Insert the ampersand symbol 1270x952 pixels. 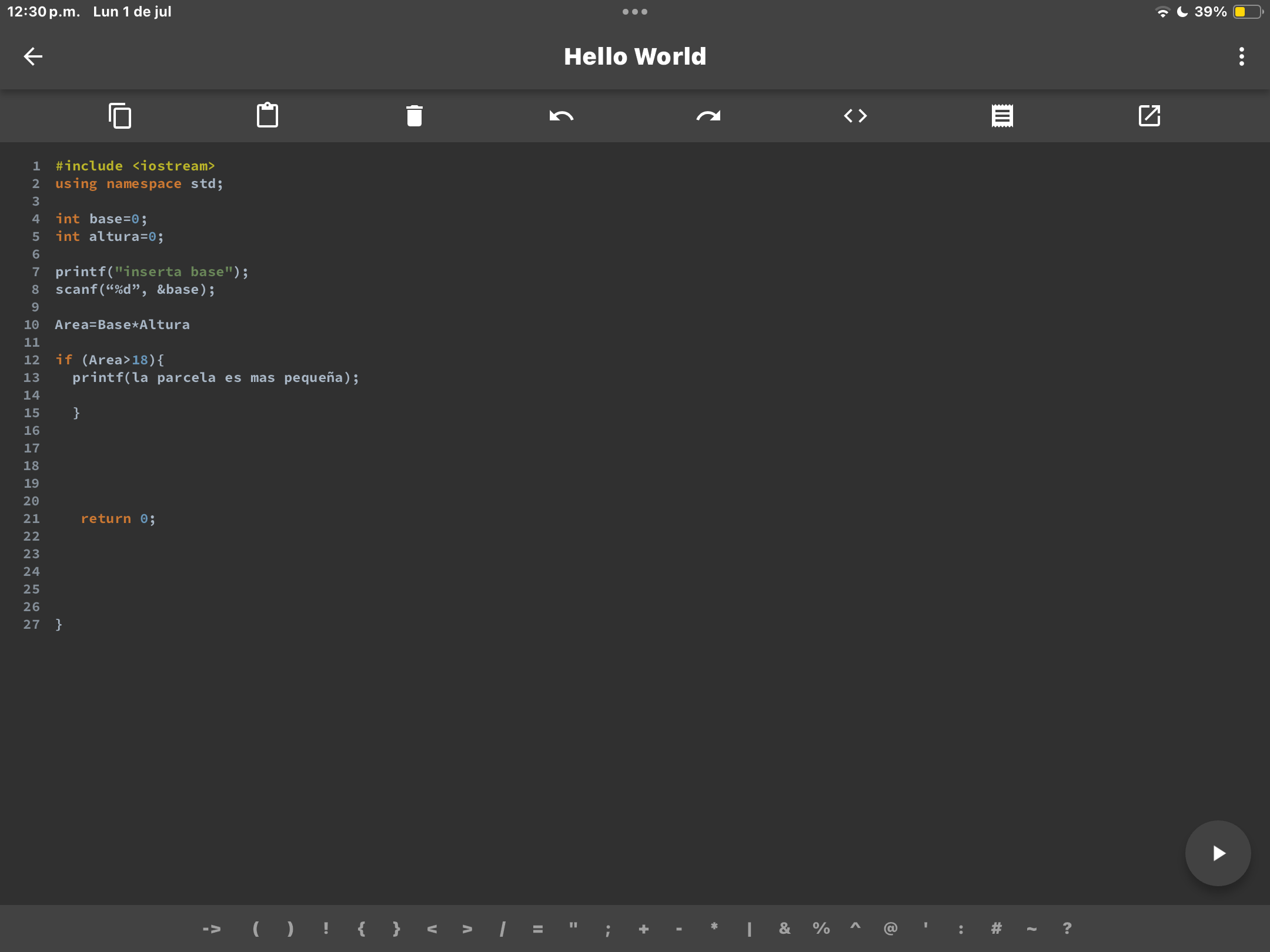[x=784, y=928]
